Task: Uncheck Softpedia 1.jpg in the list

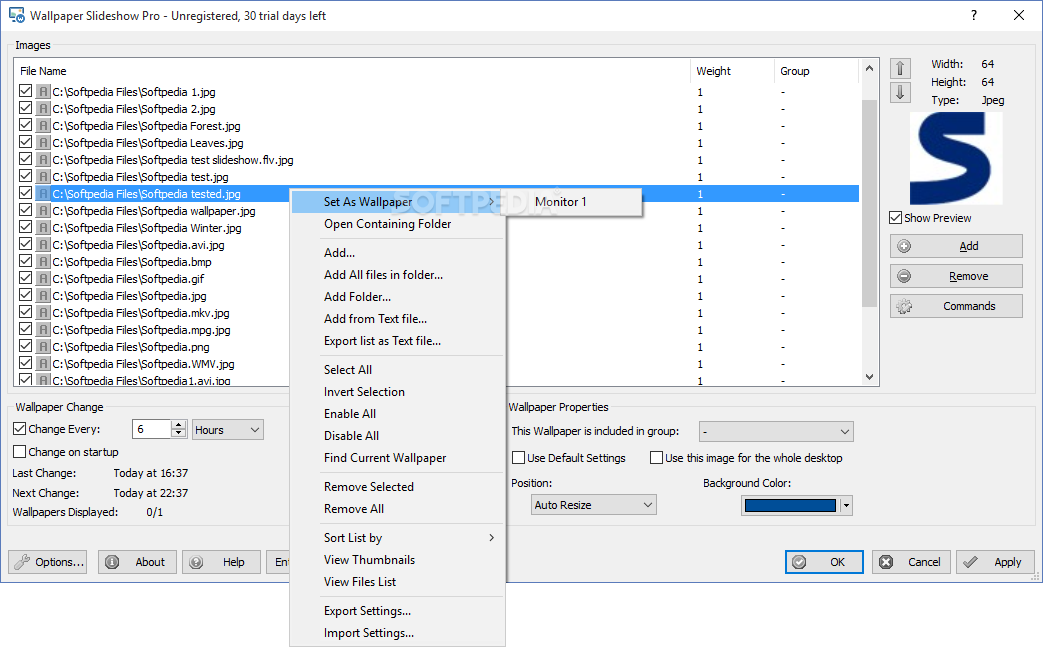Action: click(25, 90)
